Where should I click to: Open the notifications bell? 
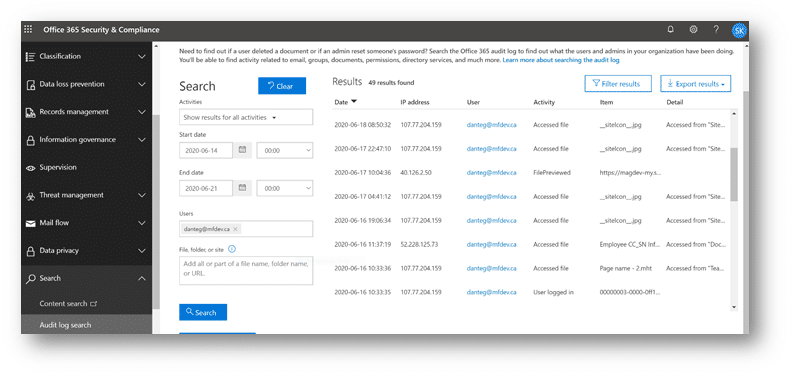(x=670, y=30)
